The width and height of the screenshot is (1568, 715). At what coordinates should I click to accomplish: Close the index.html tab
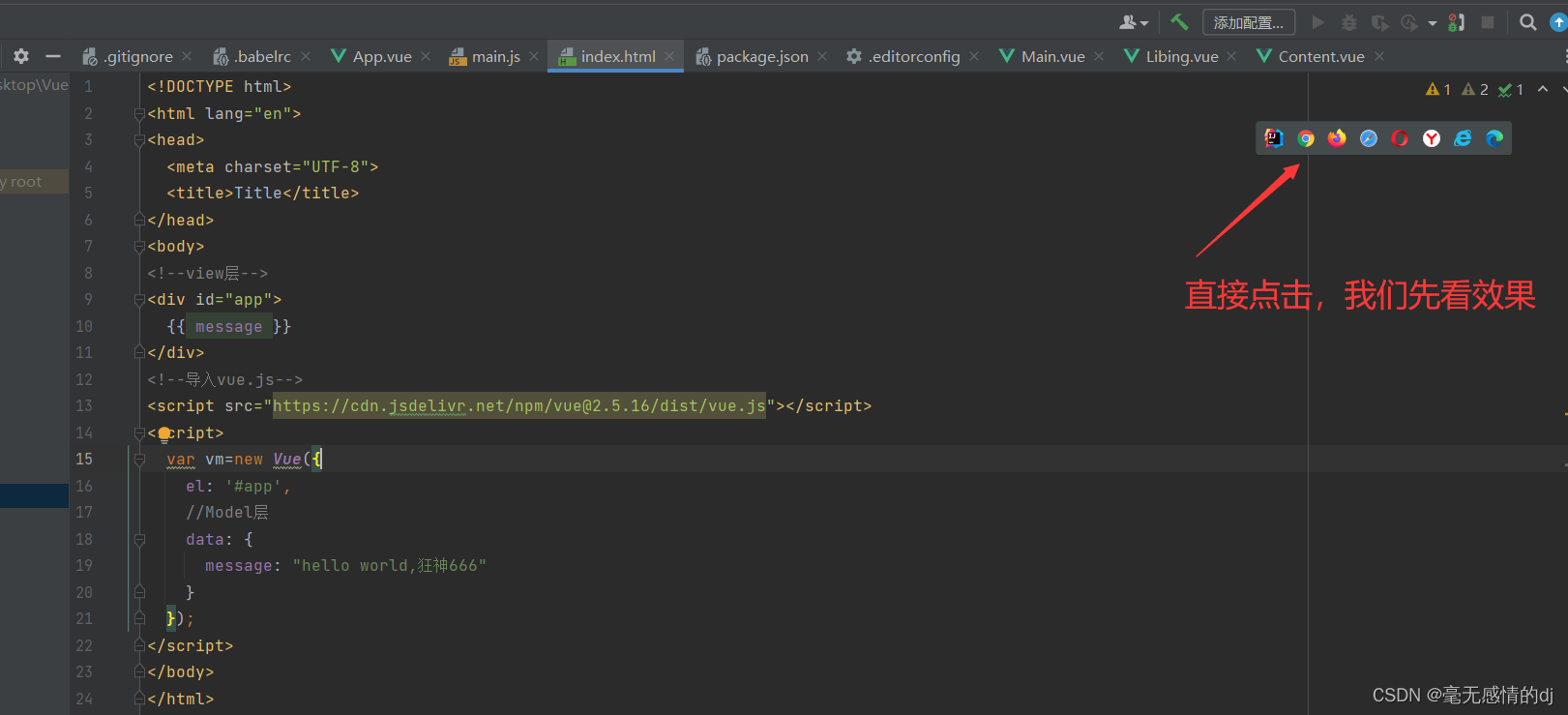point(669,56)
